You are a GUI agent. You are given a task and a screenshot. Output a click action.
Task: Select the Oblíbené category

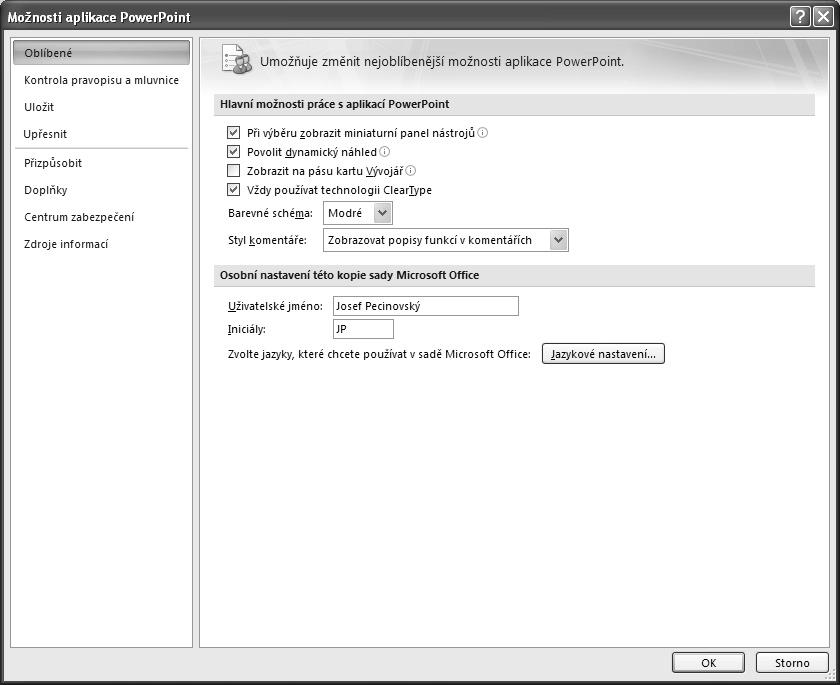pyautogui.click(x=101, y=52)
